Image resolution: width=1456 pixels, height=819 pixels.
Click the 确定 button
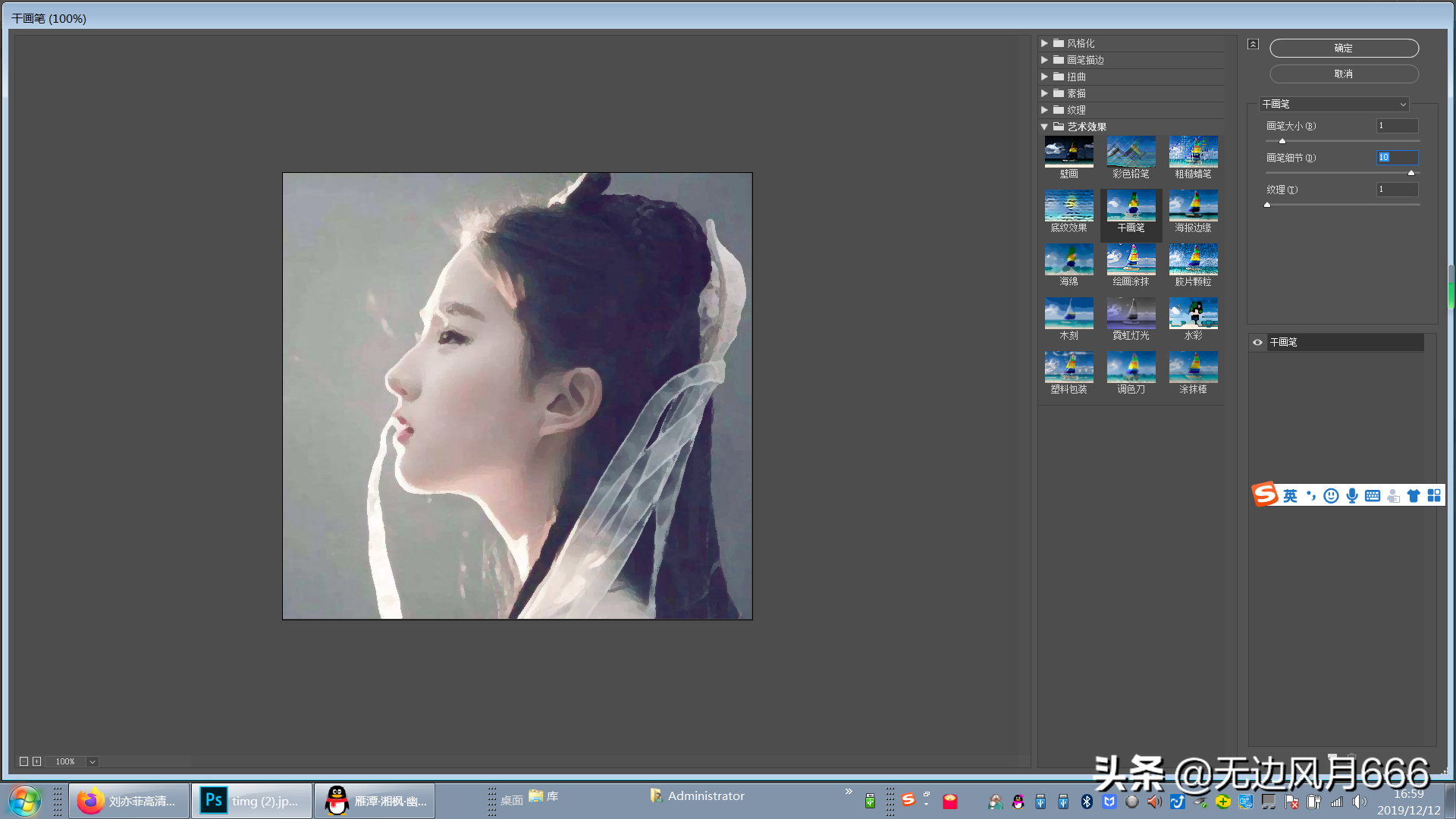click(x=1343, y=48)
